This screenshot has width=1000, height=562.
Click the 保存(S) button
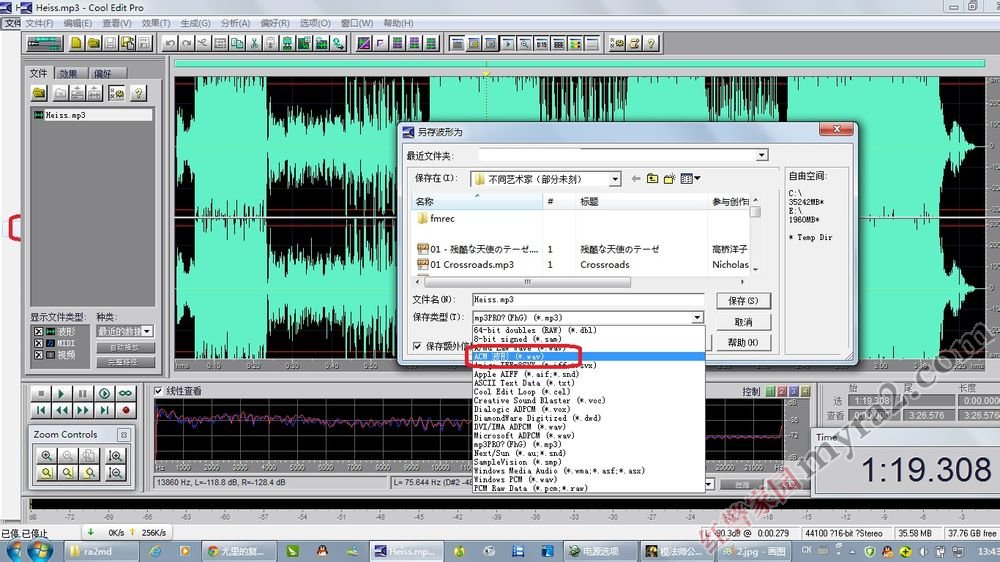(743, 300)
